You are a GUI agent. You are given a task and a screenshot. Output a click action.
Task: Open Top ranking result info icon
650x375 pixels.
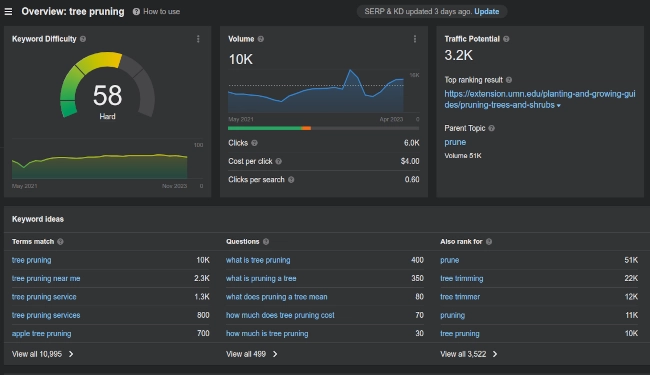pyautogui.click(x=509, y=80)
